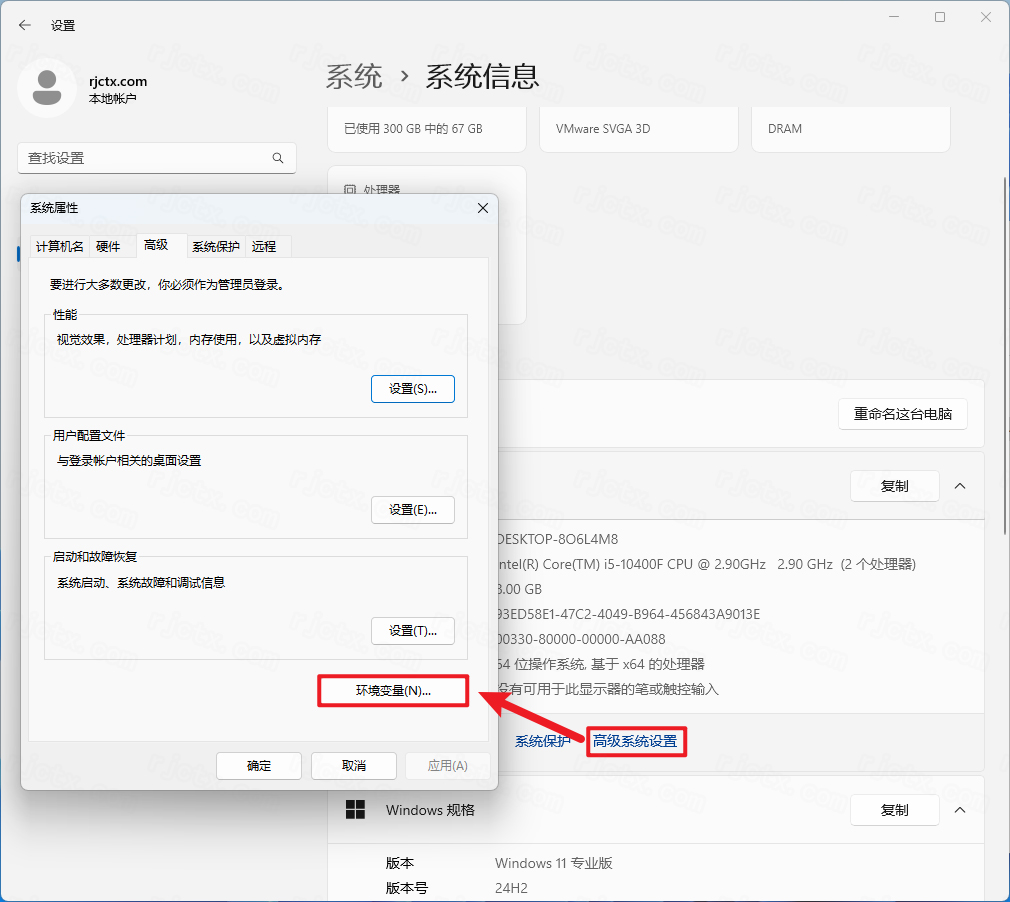Open the 系统保护 link in Settings
1010x902 pixels.
coord(542,742)
